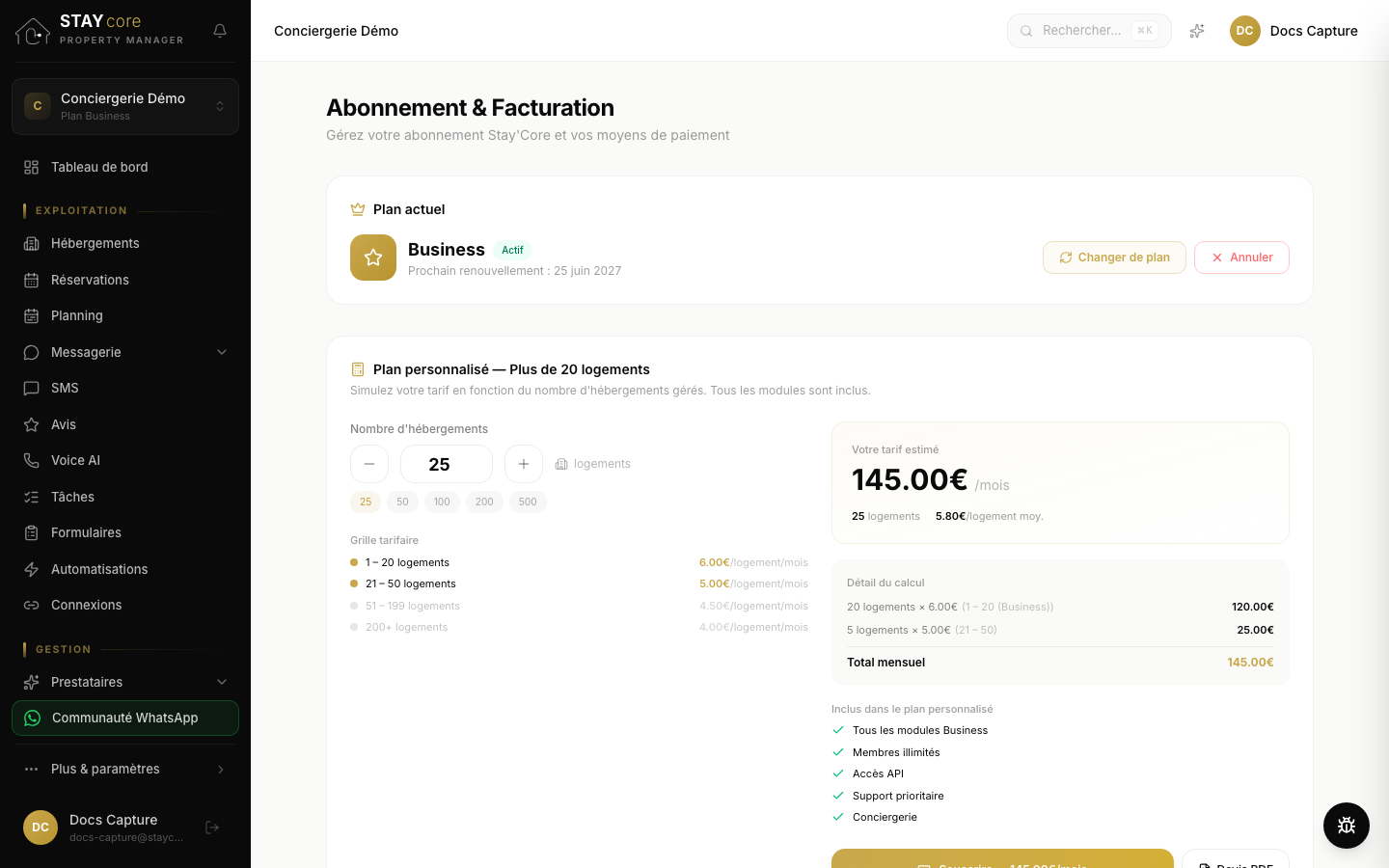The width and height of the screenshot is (1389, 868).
Task: Select the 500 lodgings preset chip
Action: coord(528,502)
